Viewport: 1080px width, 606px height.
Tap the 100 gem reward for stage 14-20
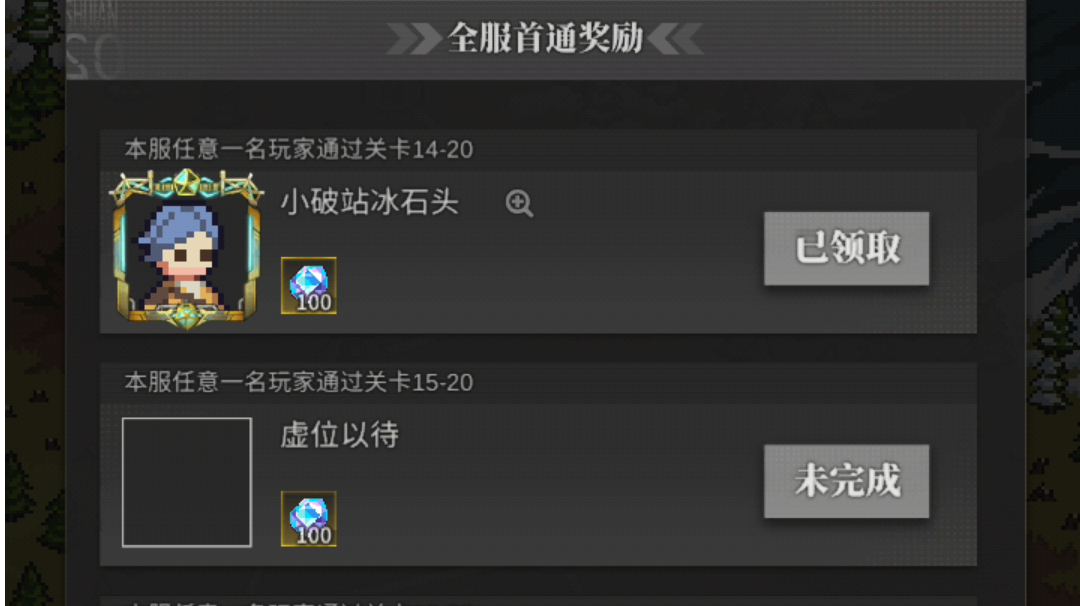309,285
